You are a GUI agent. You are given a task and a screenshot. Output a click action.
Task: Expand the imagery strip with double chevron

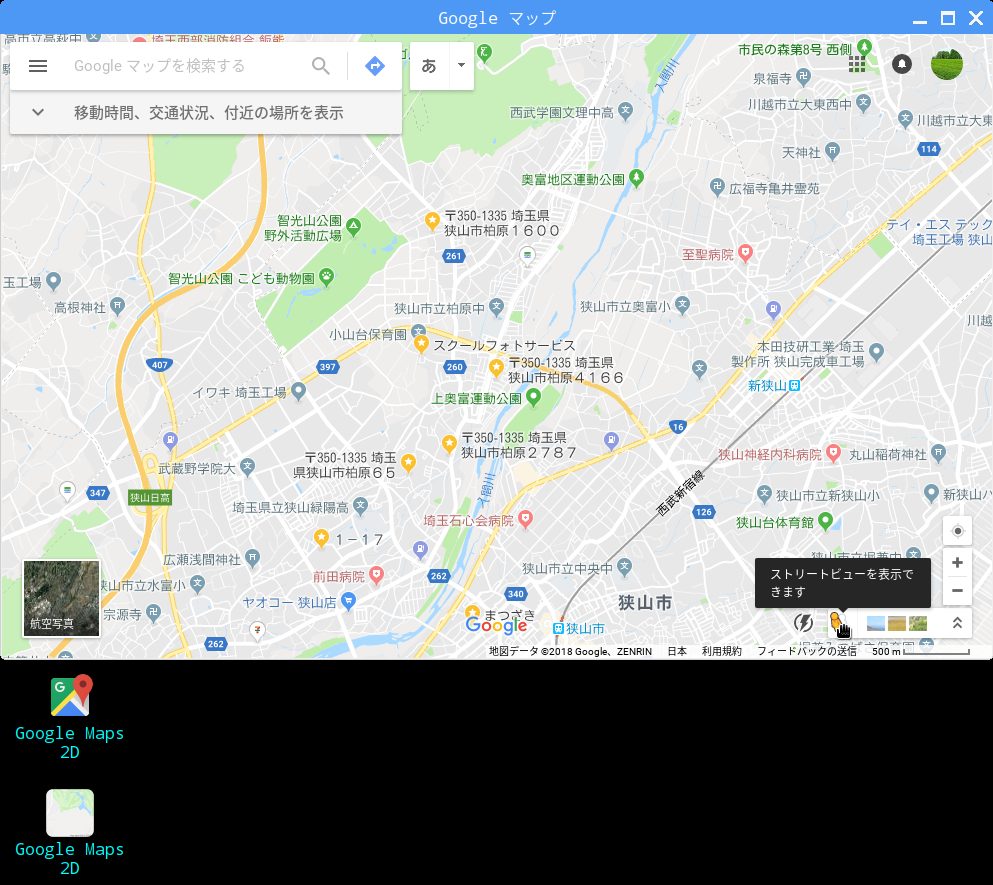[x=957, y=623]
